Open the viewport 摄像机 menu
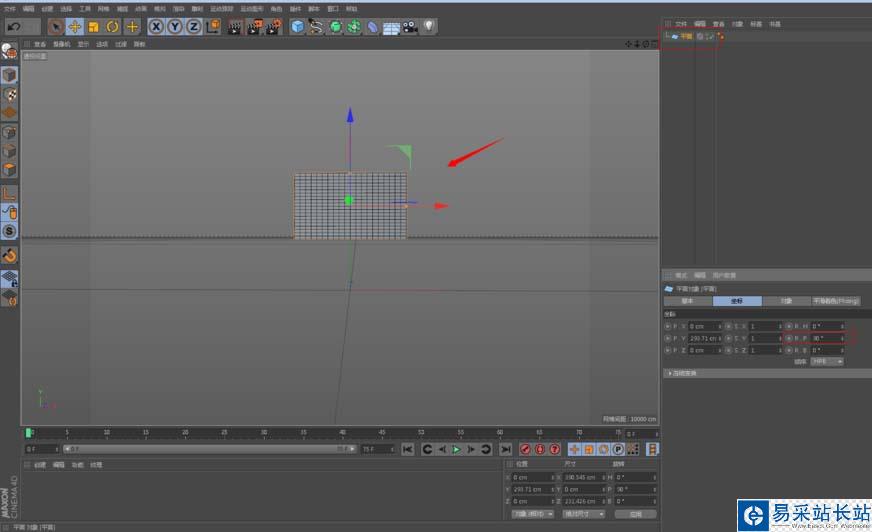This screenshot has height=532, width=872. 61,44
